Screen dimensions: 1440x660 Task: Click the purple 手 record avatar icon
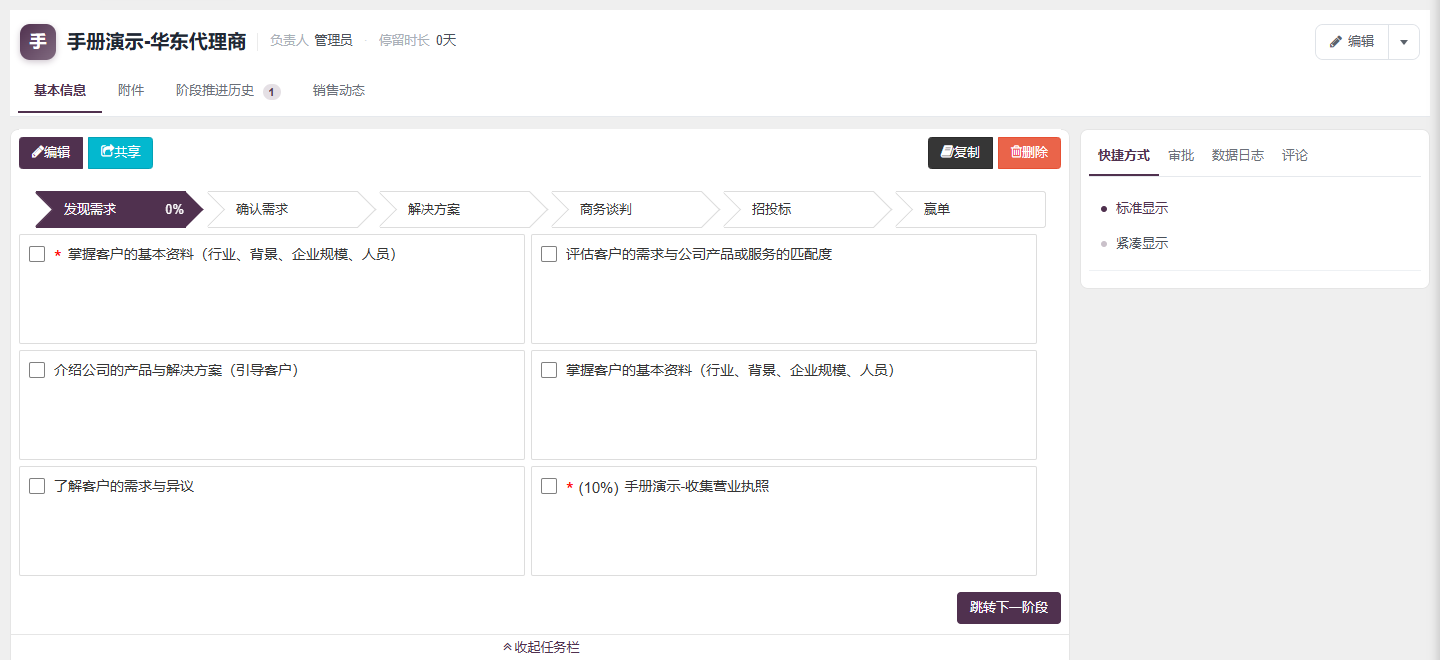[x=38, y=42]
